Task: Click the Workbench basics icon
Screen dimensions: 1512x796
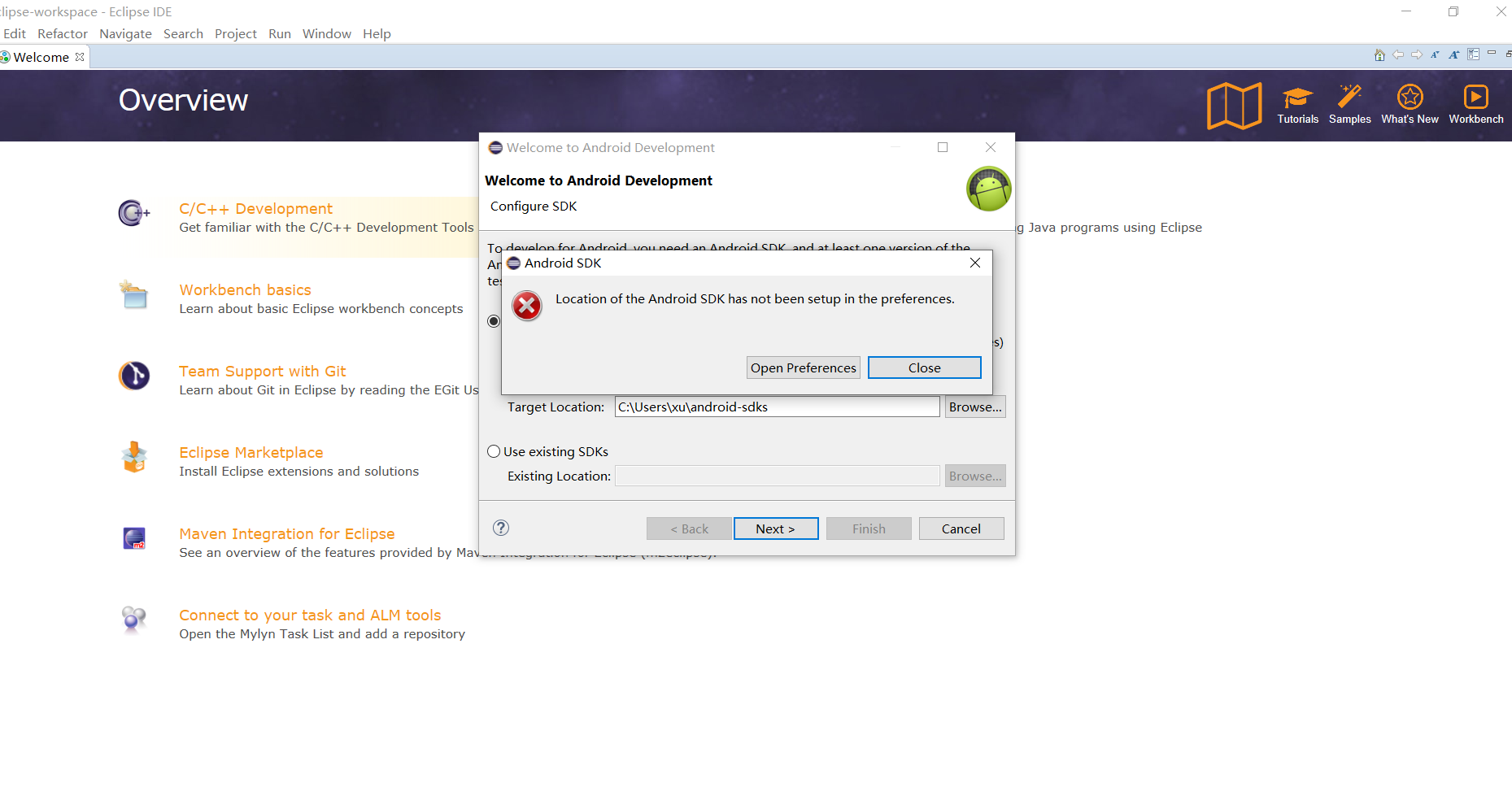Action: pyautogui.click(x=134, y=294)
